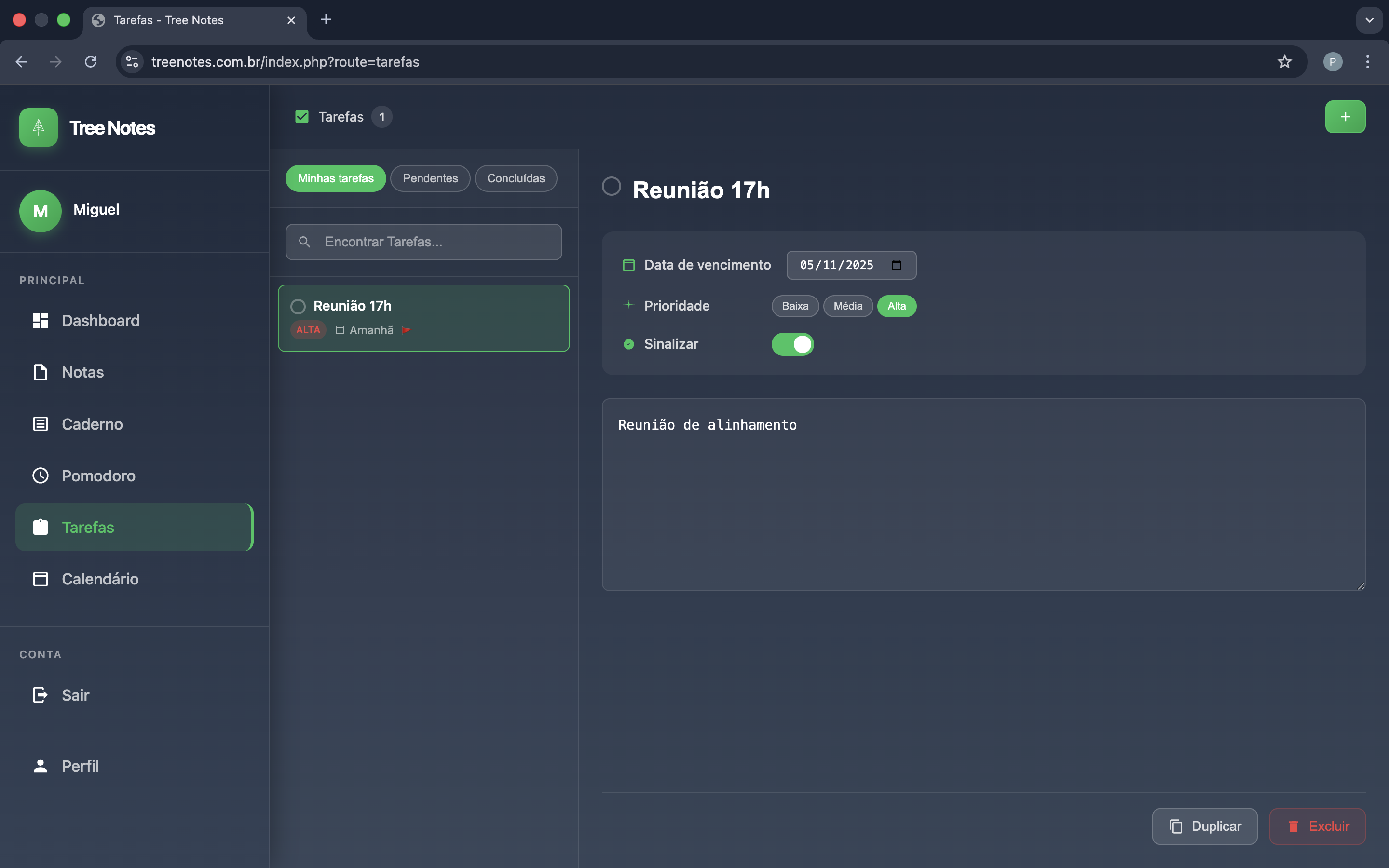This screenshot has width=1389, height=868.
Task: Open the due date calendar picker
Action: [897, 265]
